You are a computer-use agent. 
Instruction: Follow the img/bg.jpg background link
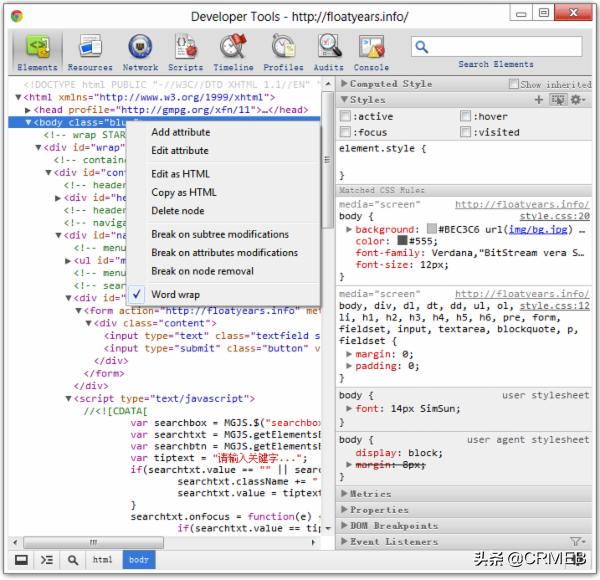click(538, 229)
